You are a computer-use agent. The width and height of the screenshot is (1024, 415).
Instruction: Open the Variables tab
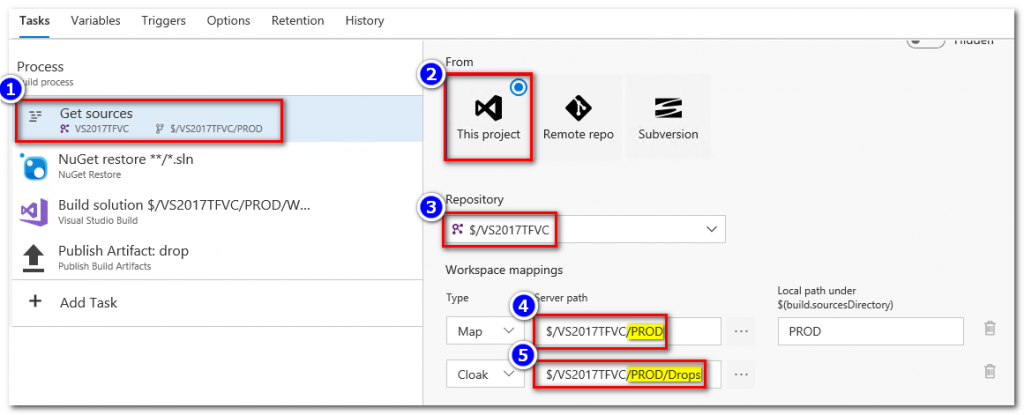pyautogui.click(x=95, y=20)
